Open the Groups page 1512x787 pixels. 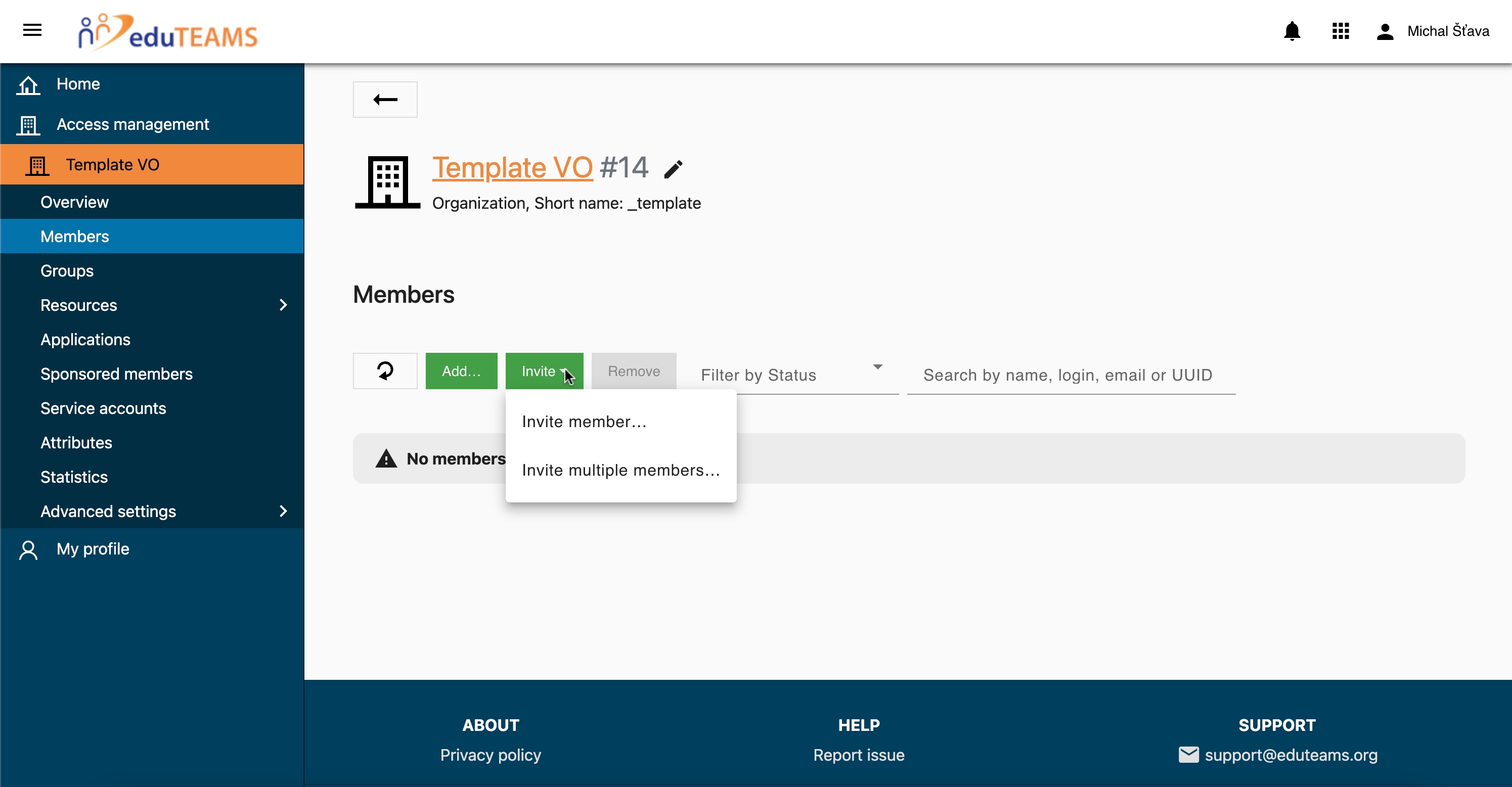[x=152, y=270]
